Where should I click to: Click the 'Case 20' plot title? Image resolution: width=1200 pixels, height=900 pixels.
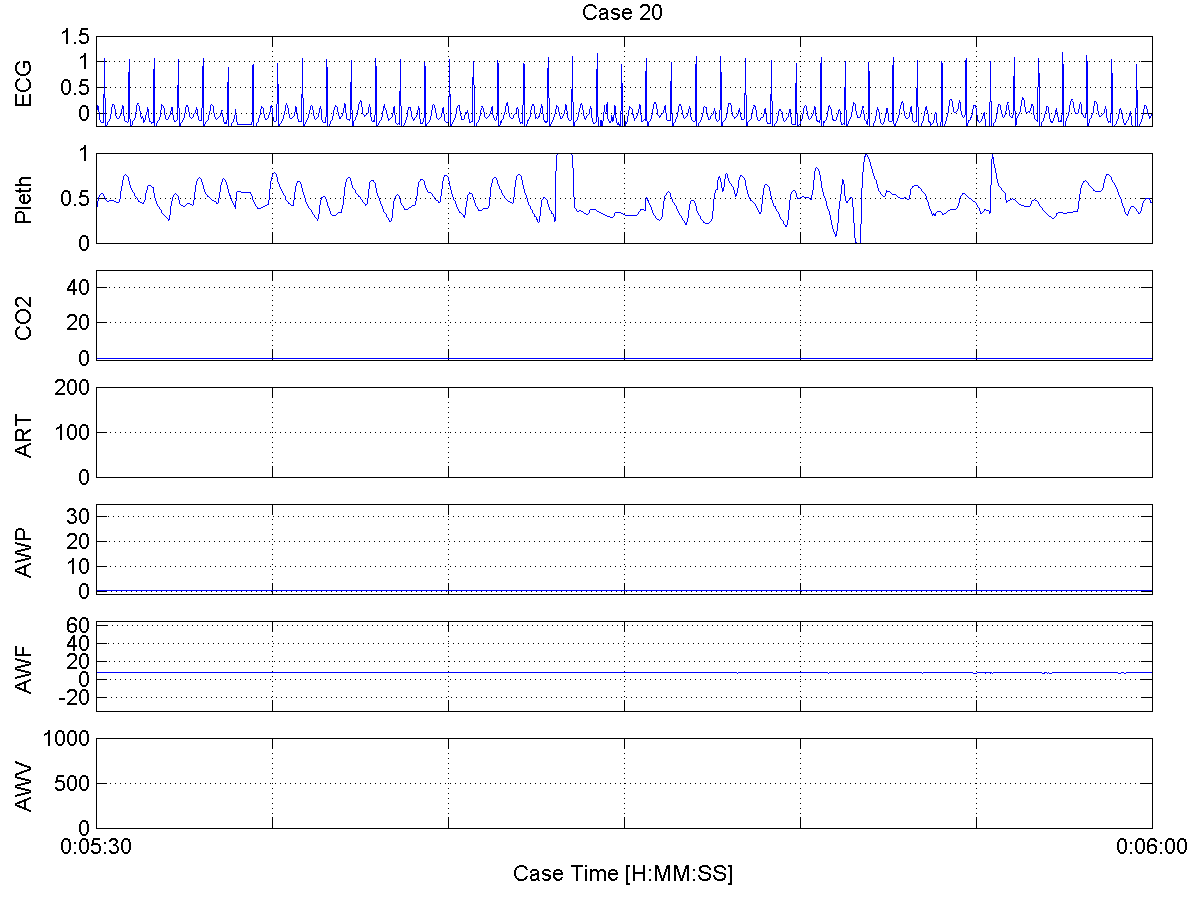point(623,13)
